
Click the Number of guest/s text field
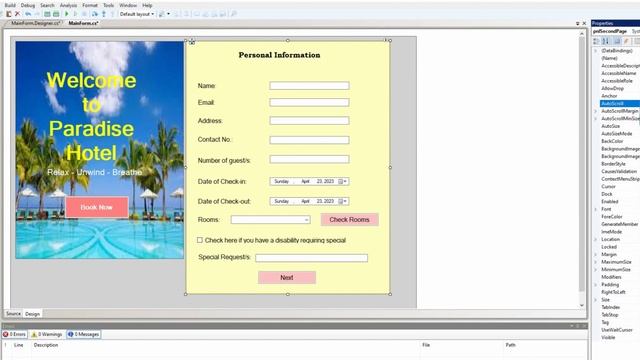tap(309, 159)
